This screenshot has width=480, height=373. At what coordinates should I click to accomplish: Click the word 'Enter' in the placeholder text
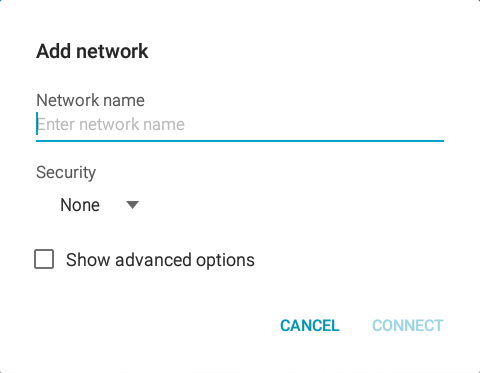click(x=56, y=124)
